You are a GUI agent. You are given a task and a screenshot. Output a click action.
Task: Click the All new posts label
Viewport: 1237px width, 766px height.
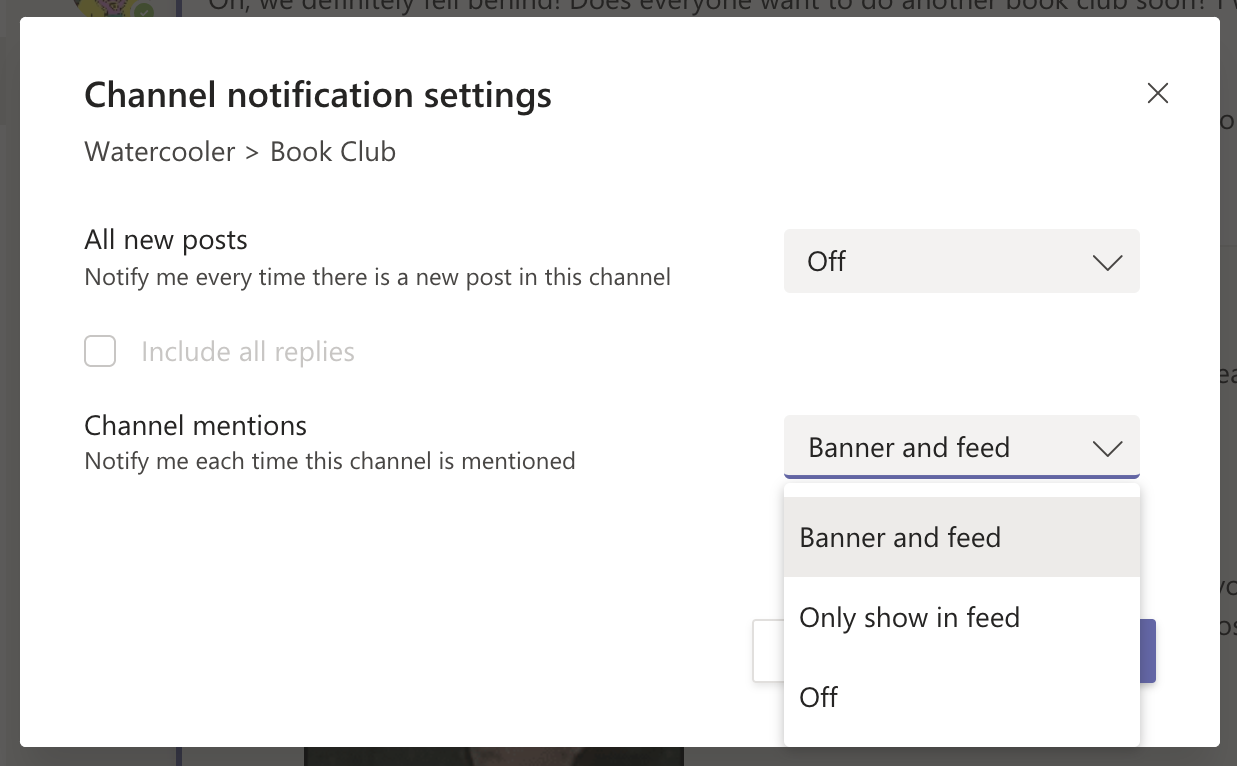166,240
